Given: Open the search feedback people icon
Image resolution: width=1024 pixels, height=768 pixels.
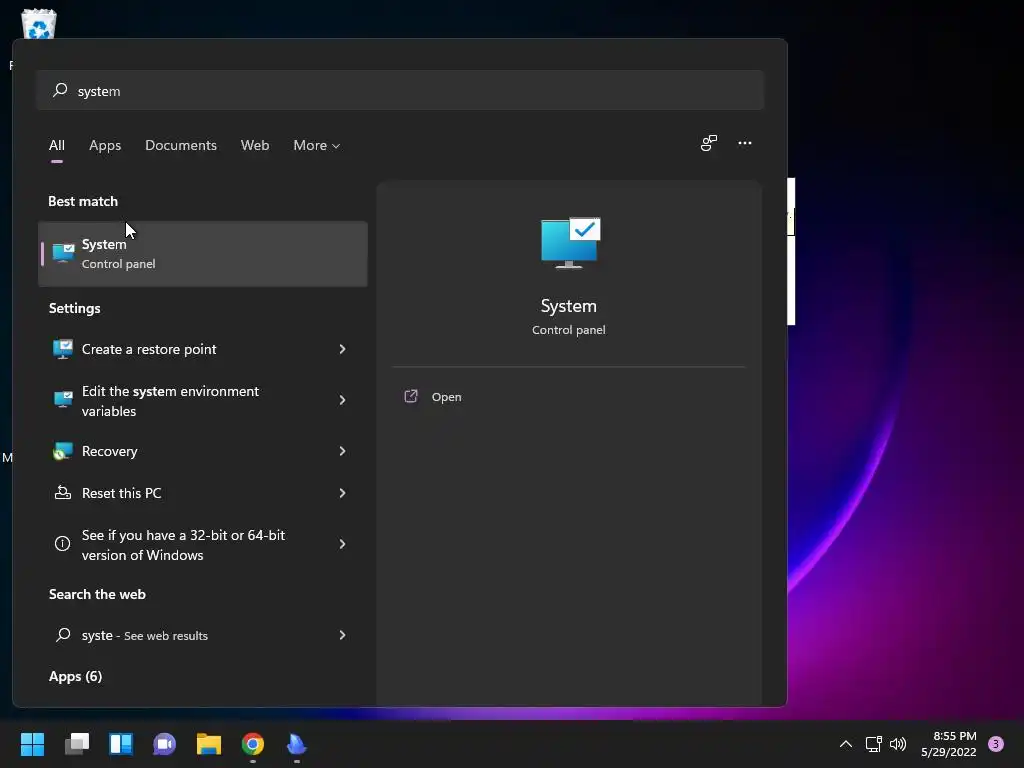Looking at the screenshot, I should 709,143.
